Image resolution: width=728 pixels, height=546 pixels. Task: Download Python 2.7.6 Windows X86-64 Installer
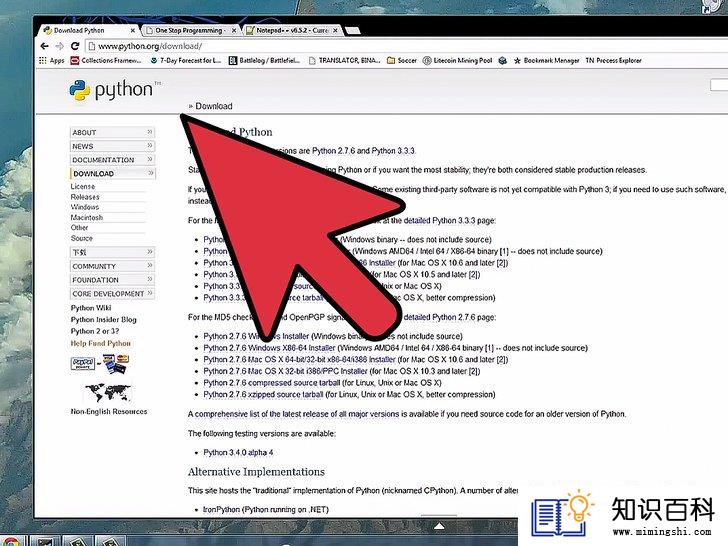point(269,348)
